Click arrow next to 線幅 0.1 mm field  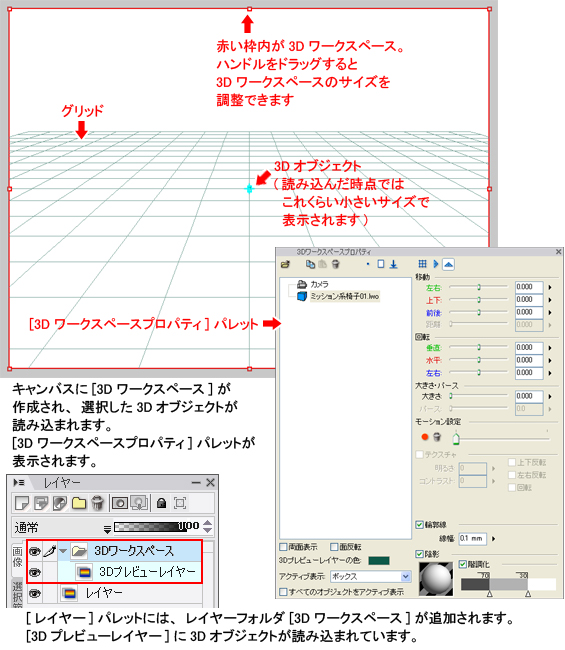493,538
